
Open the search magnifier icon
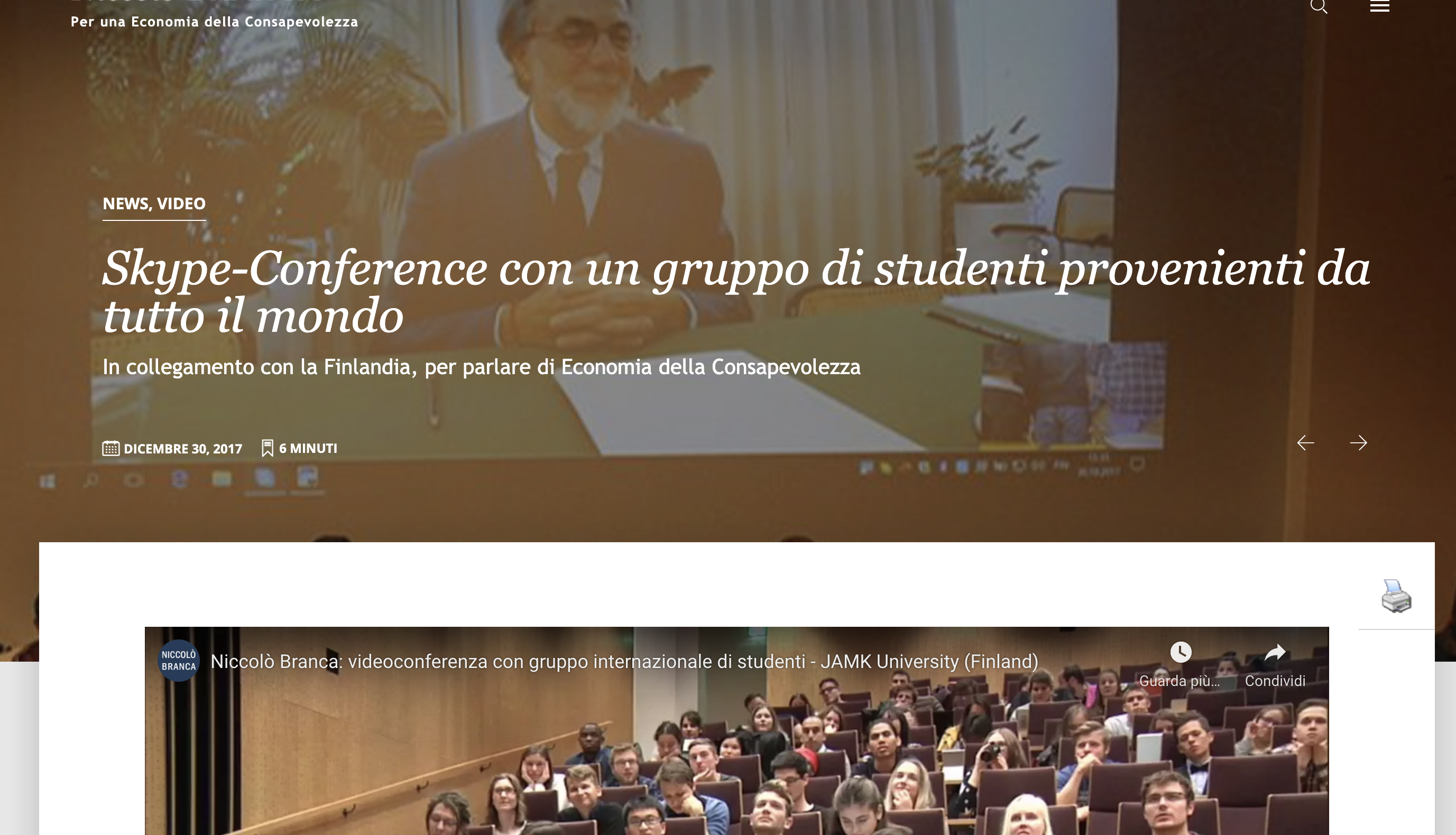(1319, 6)
